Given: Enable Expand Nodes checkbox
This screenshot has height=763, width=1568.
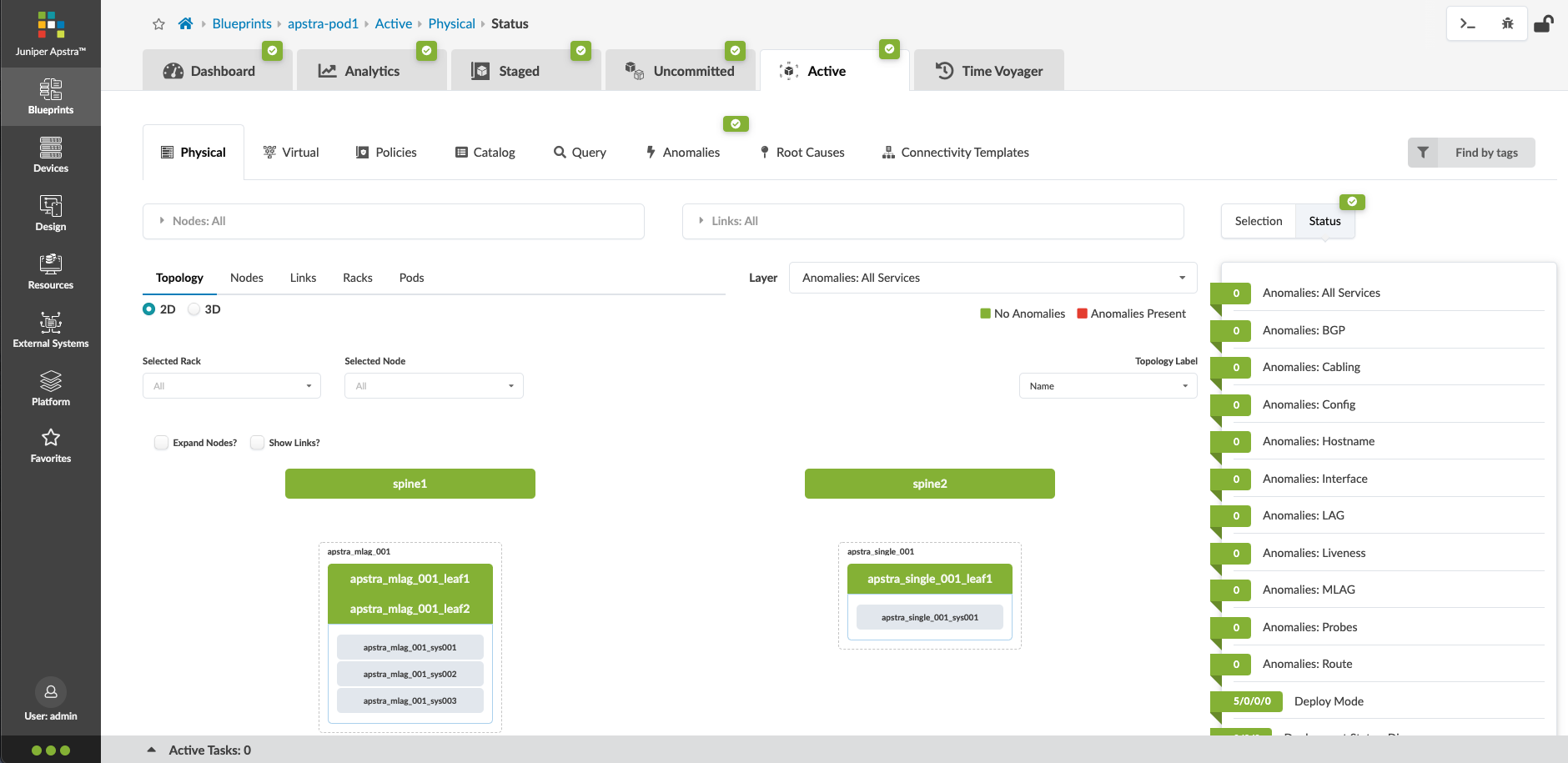Looking at the screenshot, I should pos(162,443).
